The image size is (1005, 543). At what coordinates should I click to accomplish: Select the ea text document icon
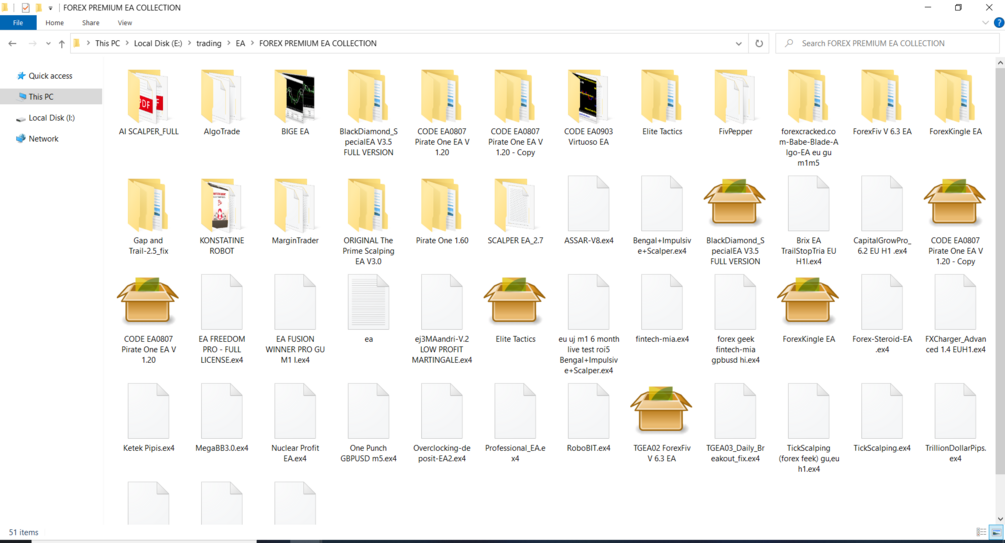click(369, 304)
